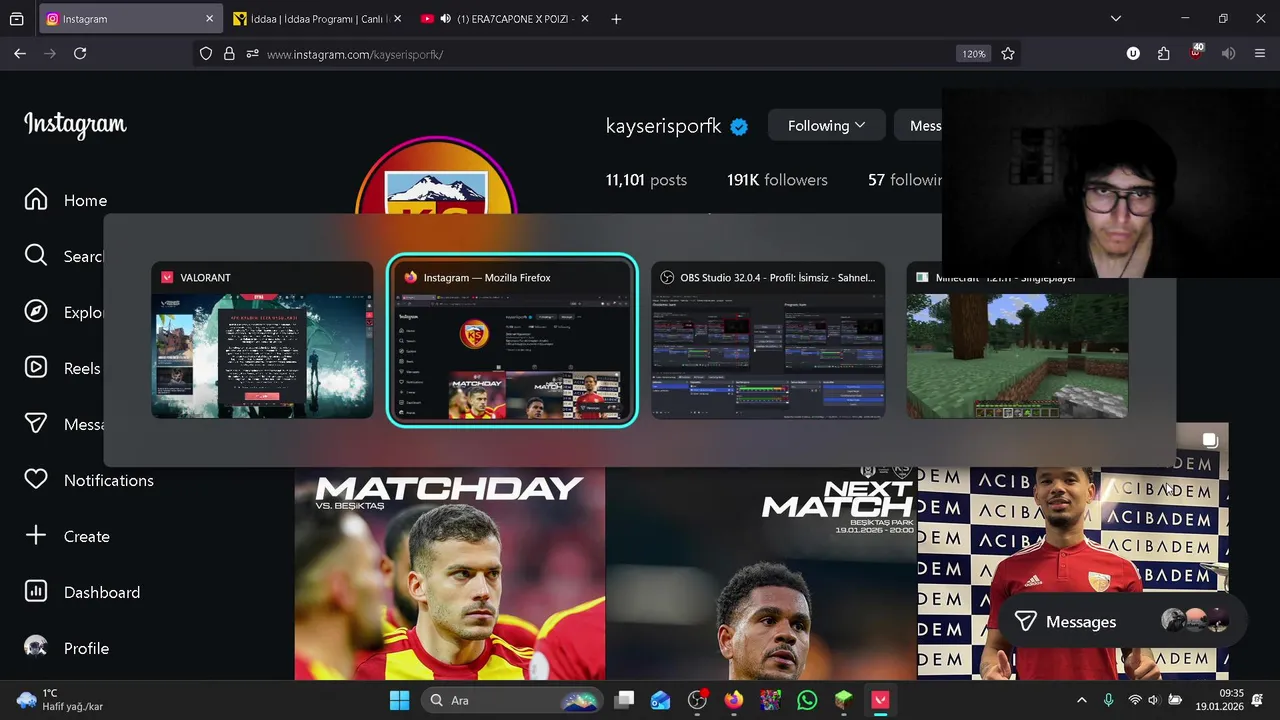Click the greyed speaker toolbar icon
Screen dimensions: 1280x720
point(1228,54)
